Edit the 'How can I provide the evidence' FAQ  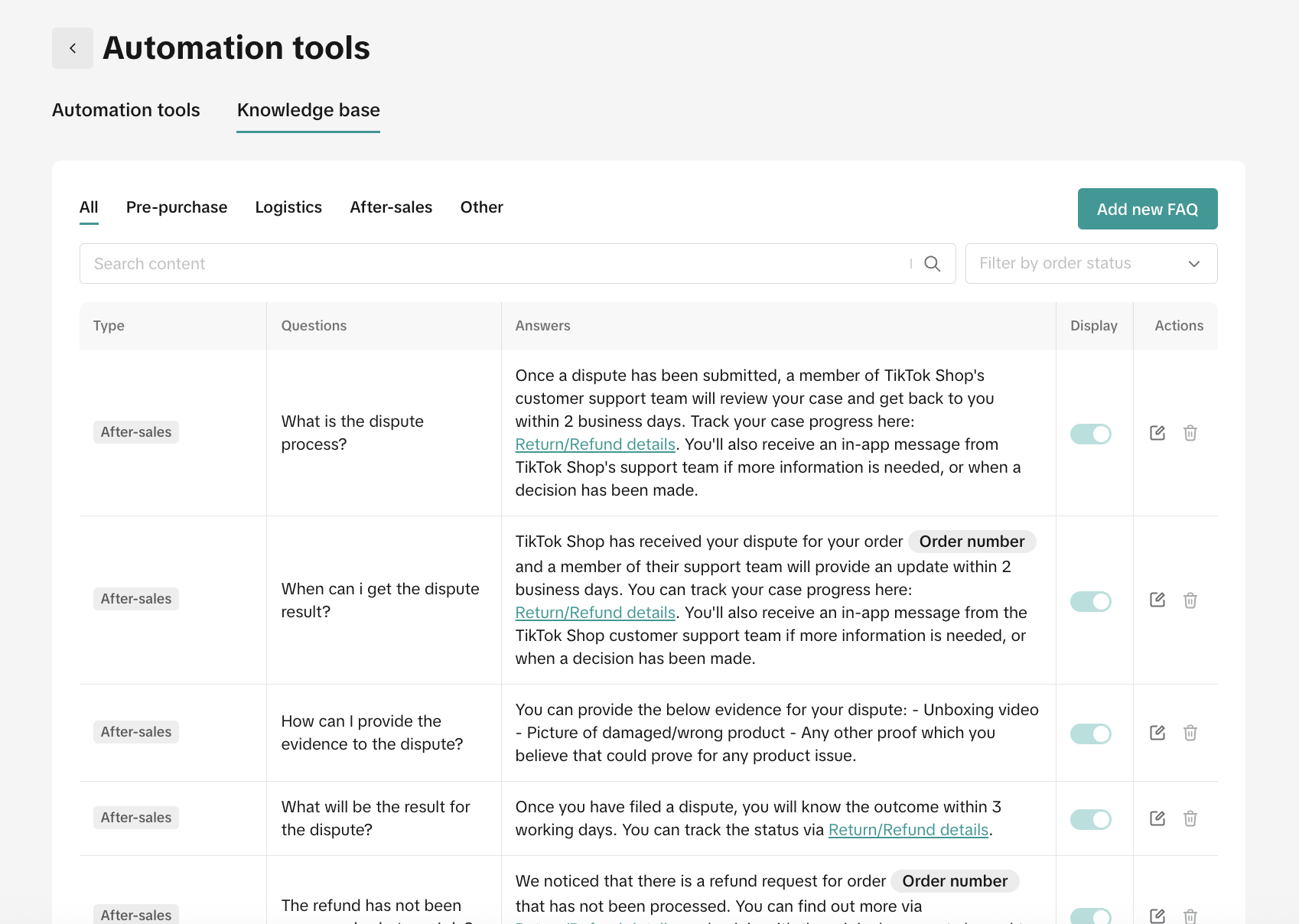click(1157, 733)
